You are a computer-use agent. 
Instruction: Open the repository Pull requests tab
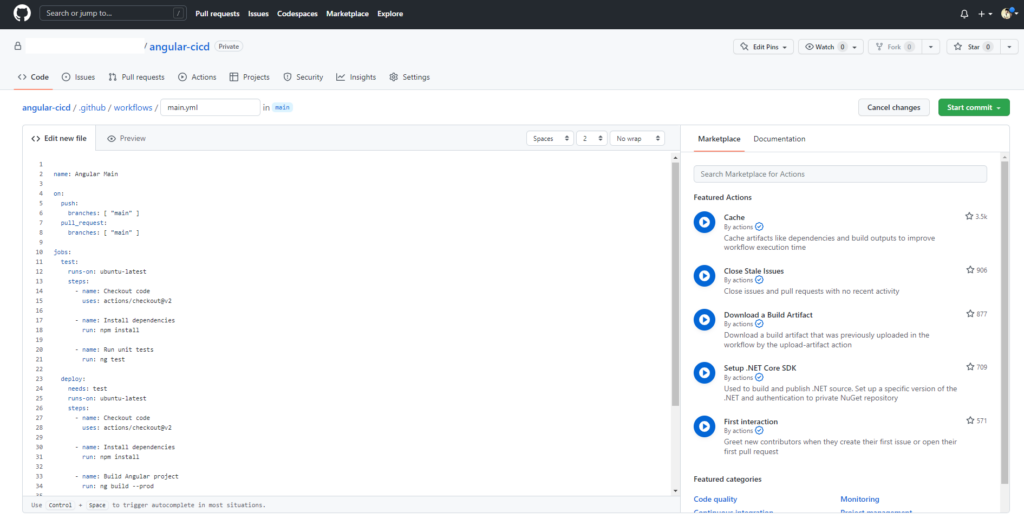click(x=136, y=77)
